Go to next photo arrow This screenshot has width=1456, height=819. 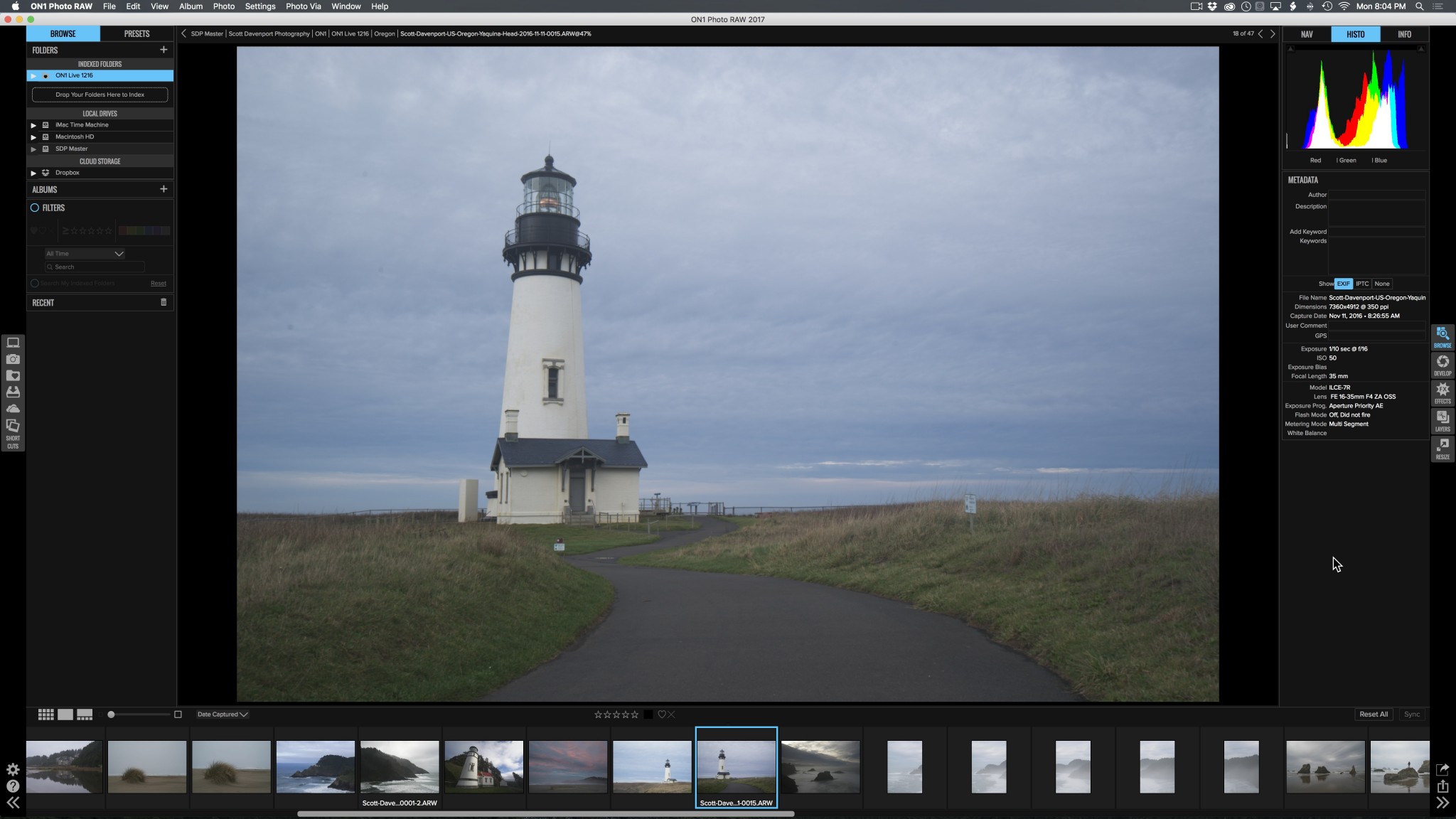coord(1273,33)
